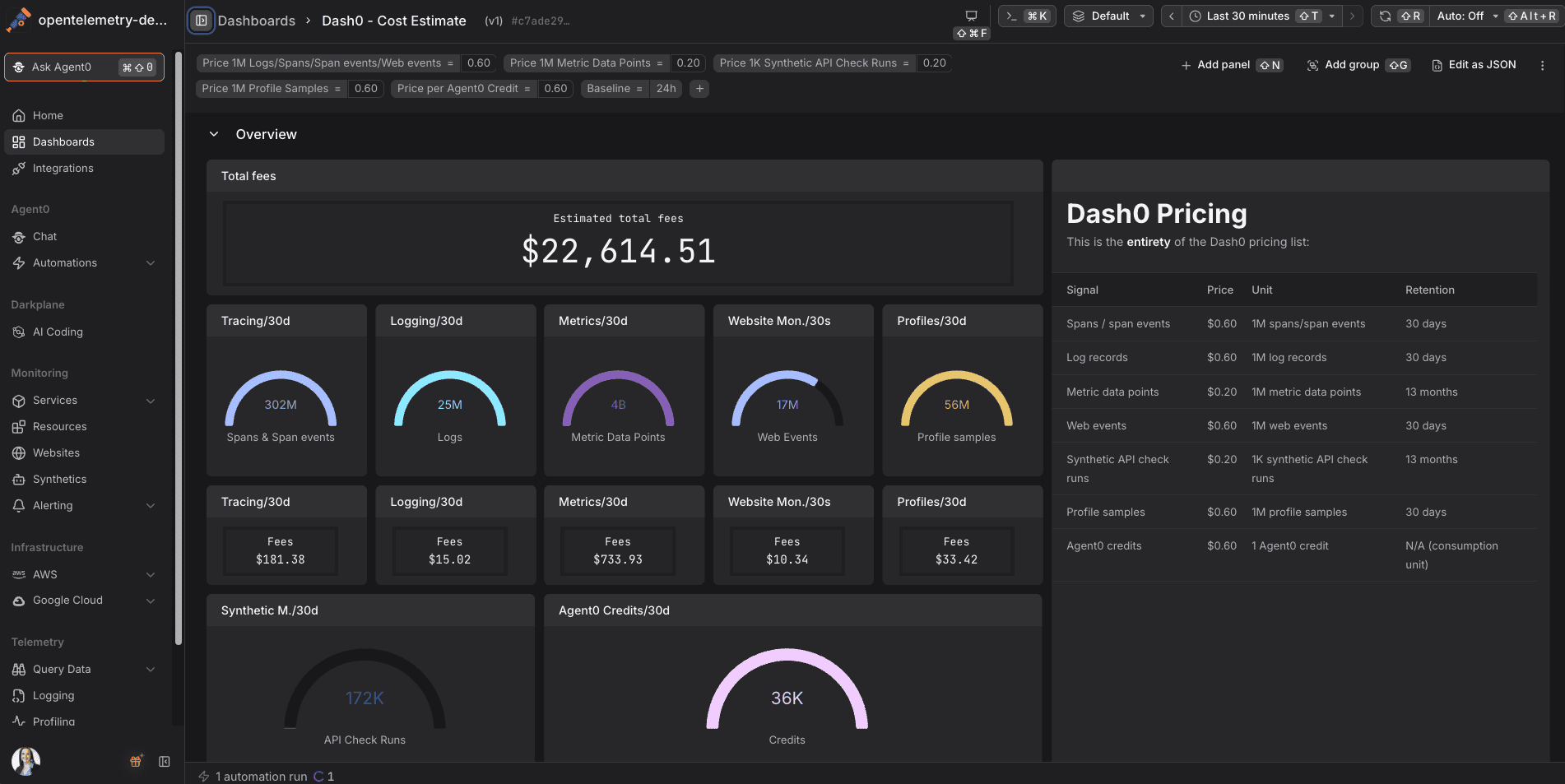The width and height of the screenshot is (1565, 784).
Task: Collapse the Overview group chevron
Action: (x=214, y=134)
